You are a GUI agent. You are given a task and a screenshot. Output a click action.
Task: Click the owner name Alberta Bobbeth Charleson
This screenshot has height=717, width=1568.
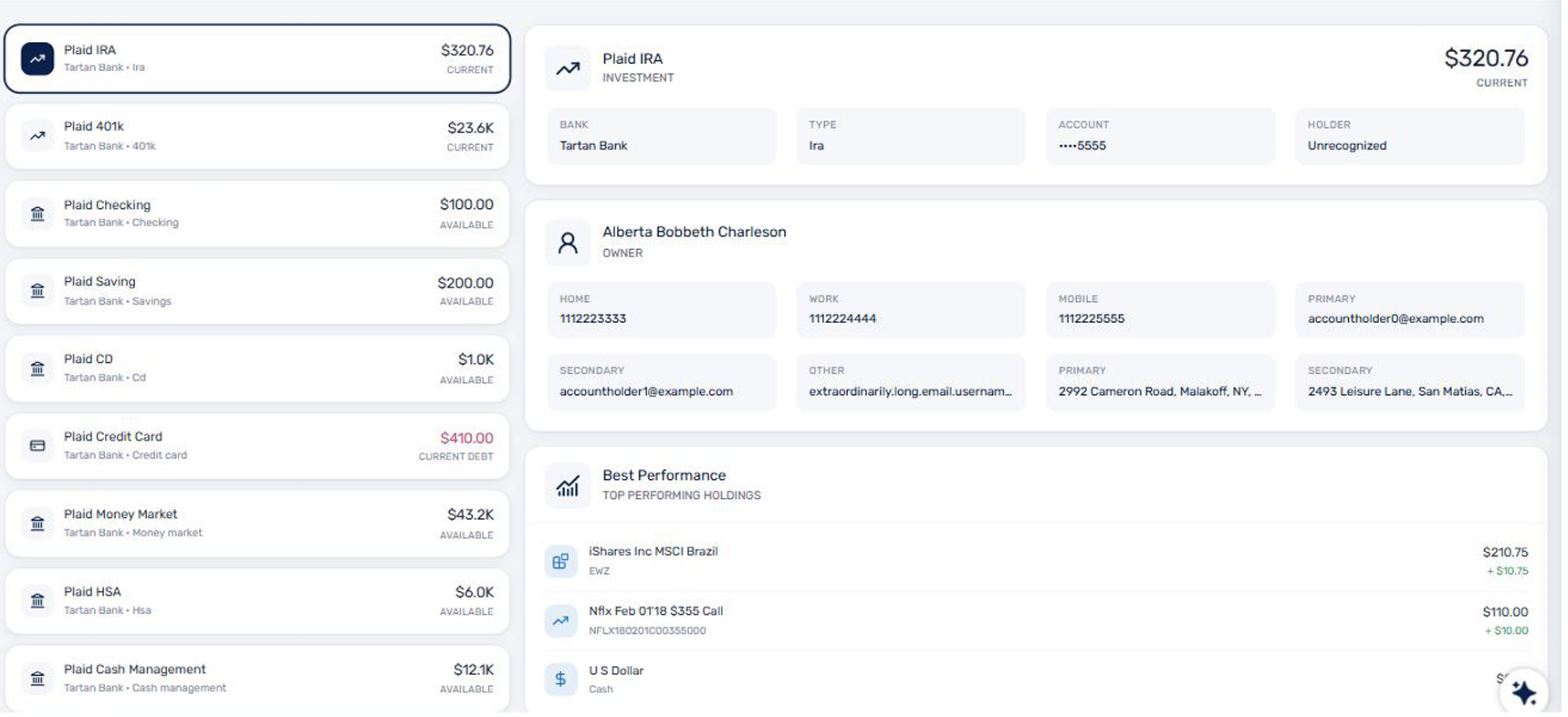pyautogui.click(x=694, y=233)
